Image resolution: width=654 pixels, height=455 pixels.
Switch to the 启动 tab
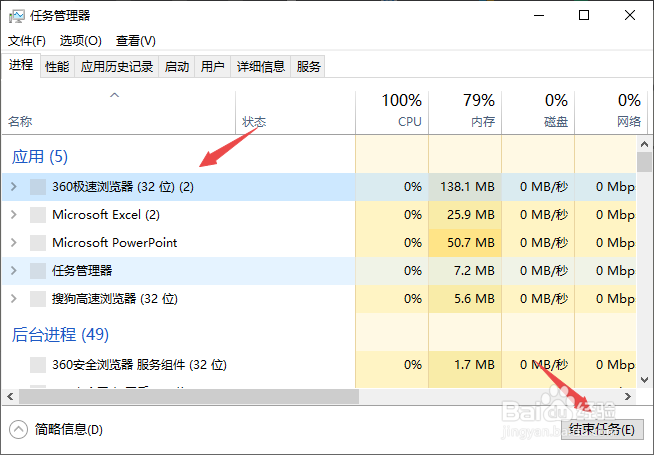coord(176,66)
